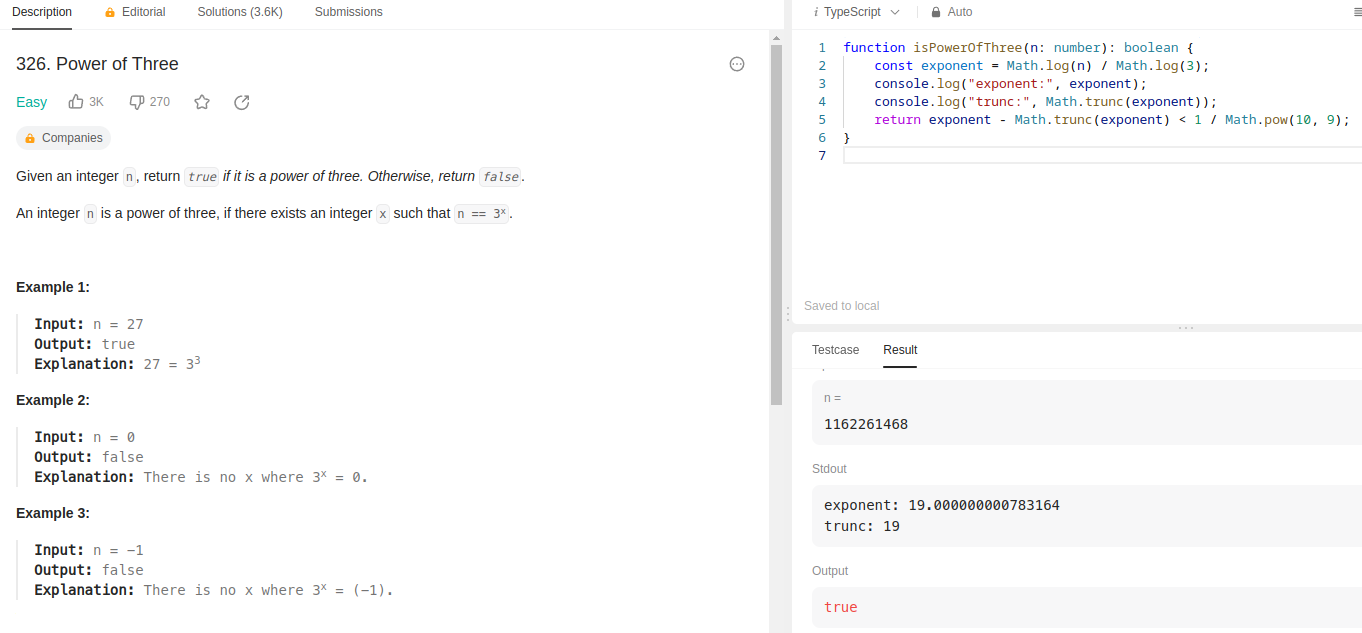
Task: Click the italic info icon beside TypeScript
Action: pyautogui.click(x=815, y=12)
